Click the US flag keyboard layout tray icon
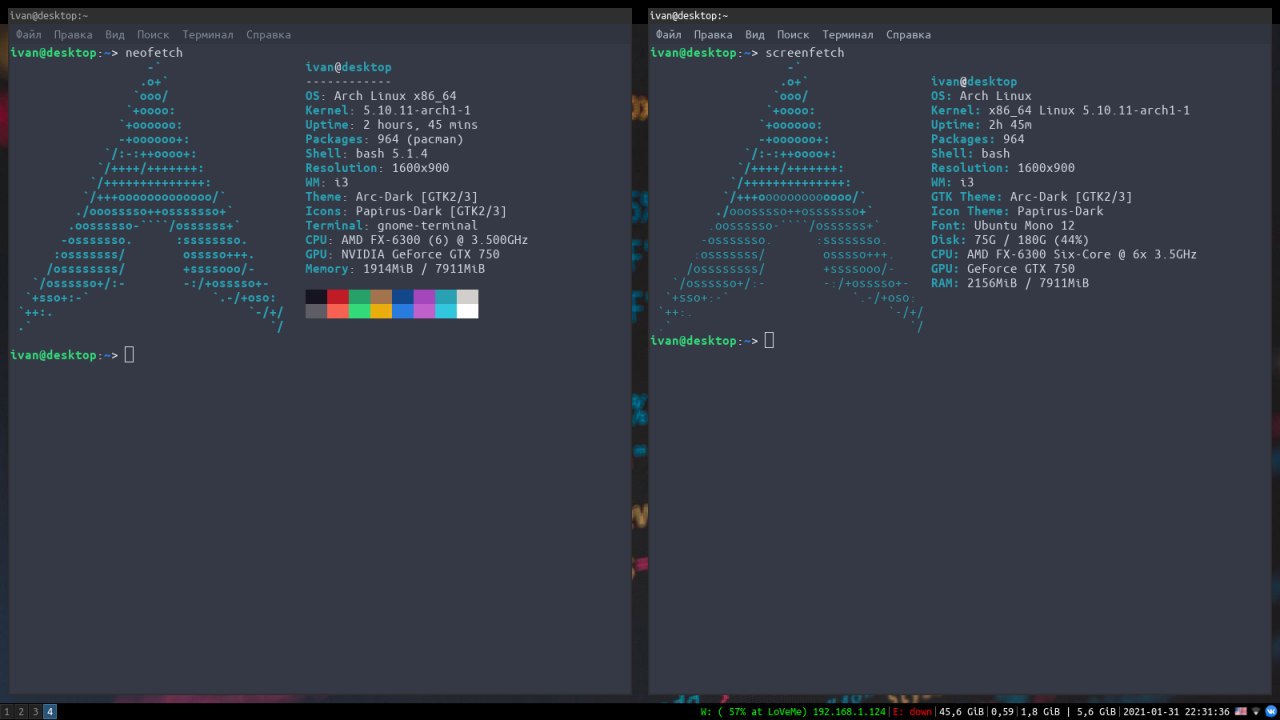1280x720 pixels. (1241, 711)
